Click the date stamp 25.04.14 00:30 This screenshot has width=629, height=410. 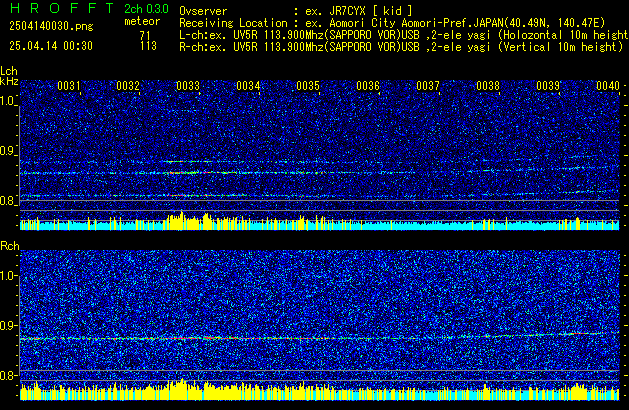click(x=51, y=46)
